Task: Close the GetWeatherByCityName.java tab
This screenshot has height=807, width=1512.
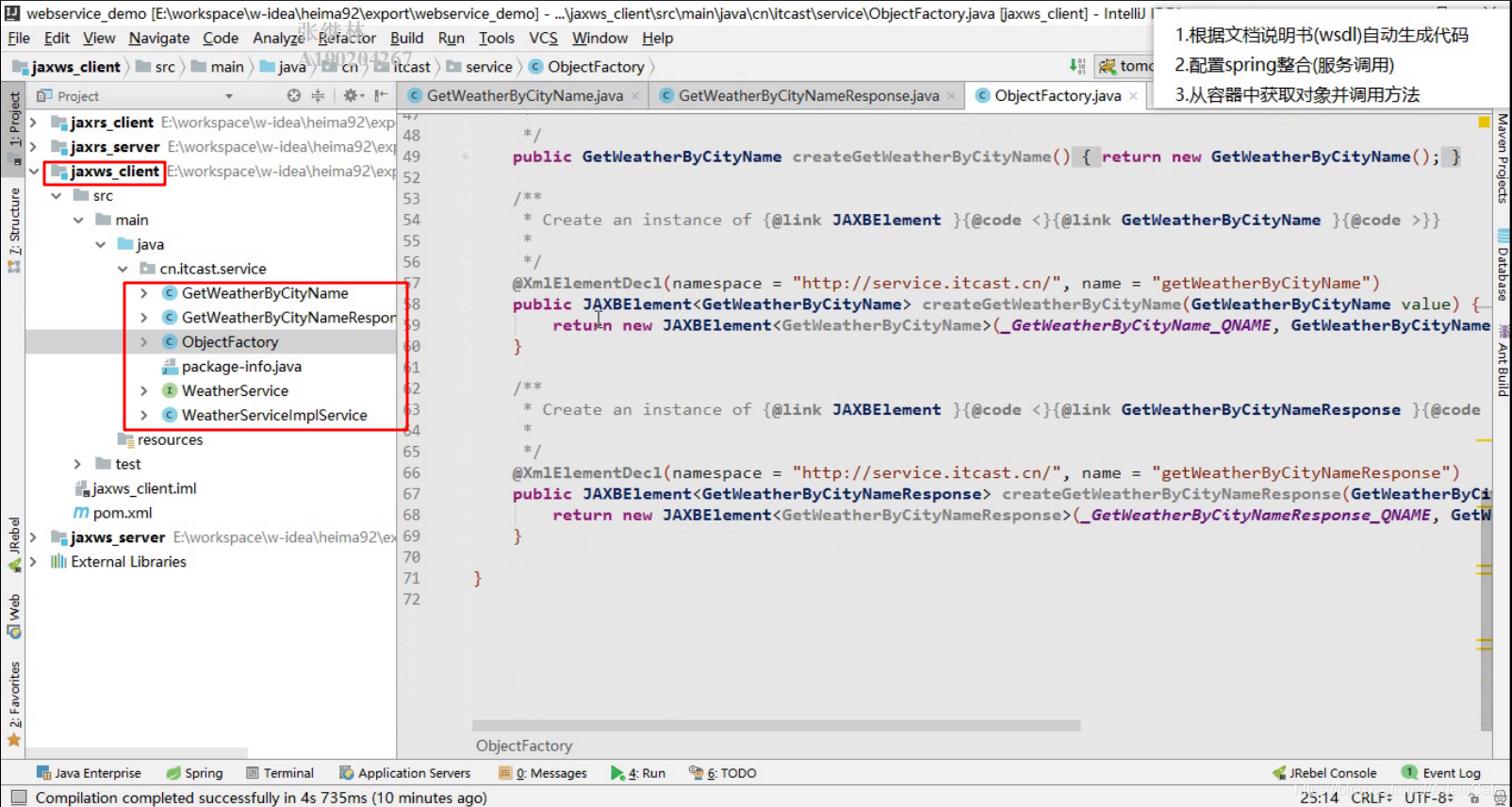Action: [x=635, y=96]
